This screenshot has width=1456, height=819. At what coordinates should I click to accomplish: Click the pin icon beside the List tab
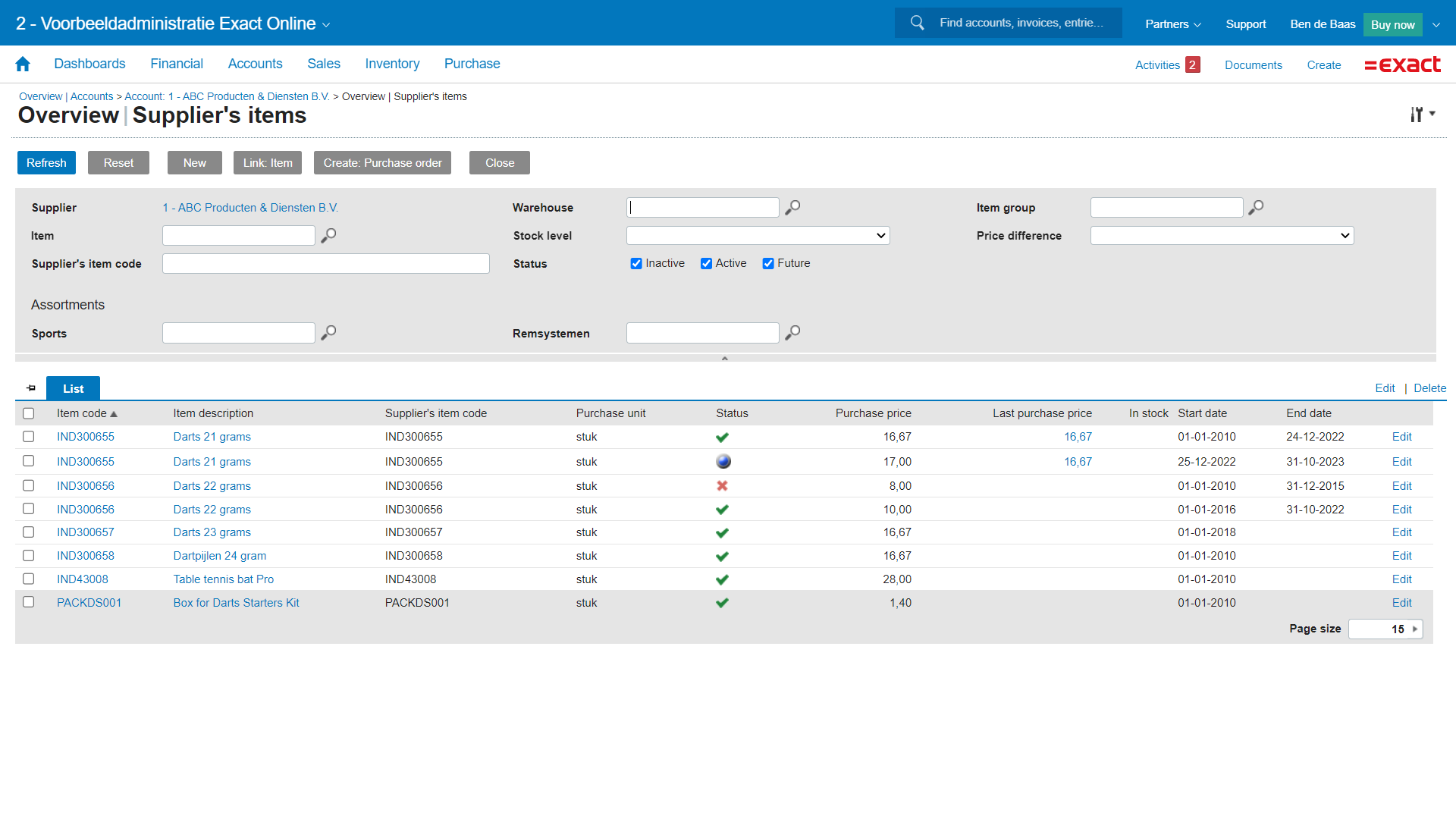[31, 388]
